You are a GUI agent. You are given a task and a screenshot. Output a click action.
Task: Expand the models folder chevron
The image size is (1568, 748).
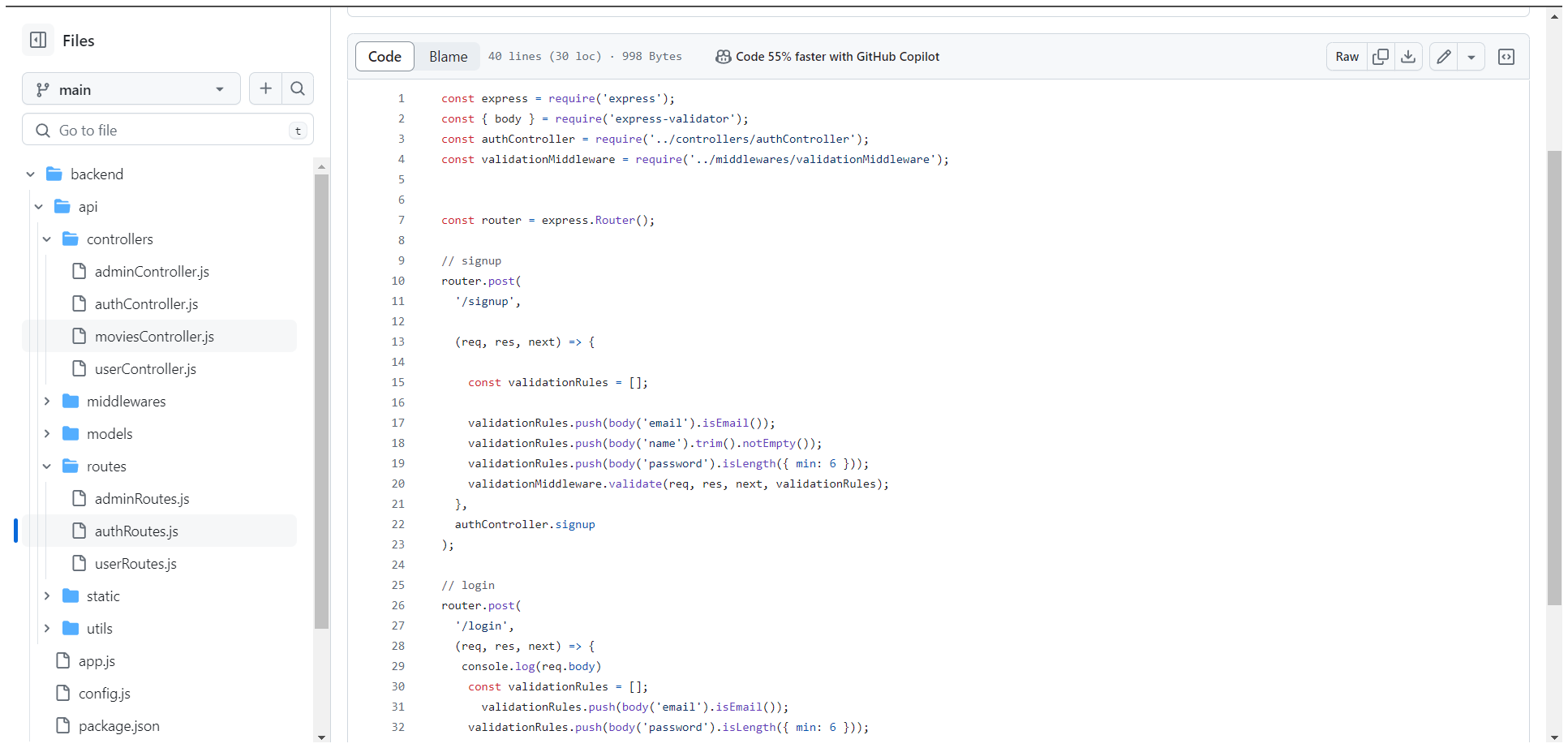coord(47,433)
